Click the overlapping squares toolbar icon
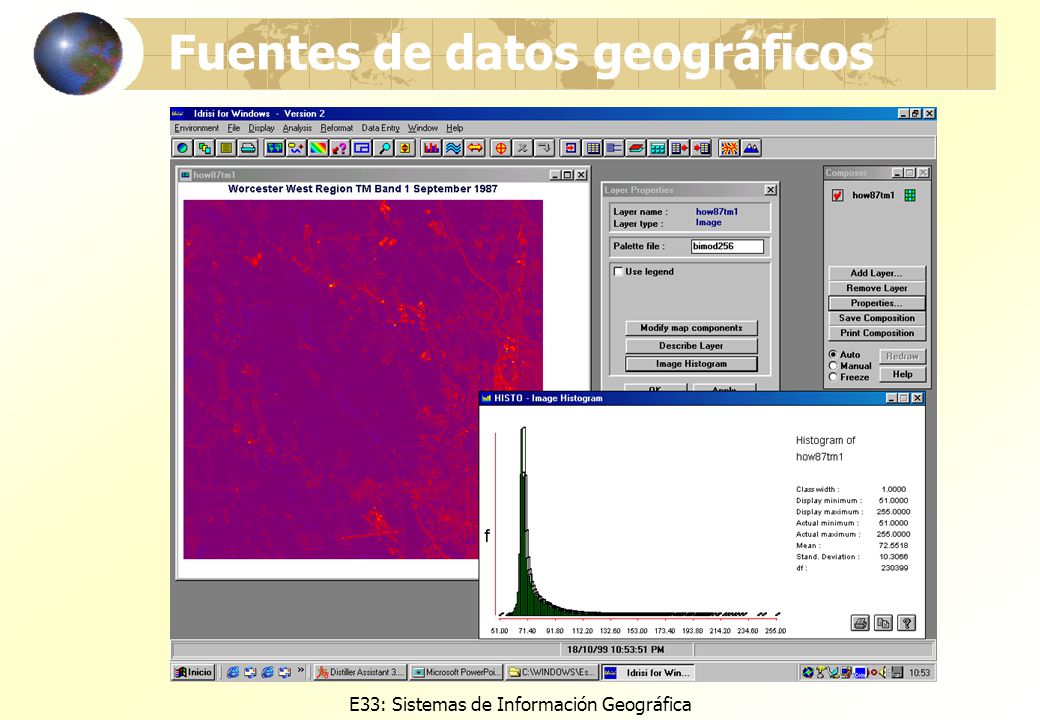The height and width of the screenshot is (720, 1040). coord(205,148)
